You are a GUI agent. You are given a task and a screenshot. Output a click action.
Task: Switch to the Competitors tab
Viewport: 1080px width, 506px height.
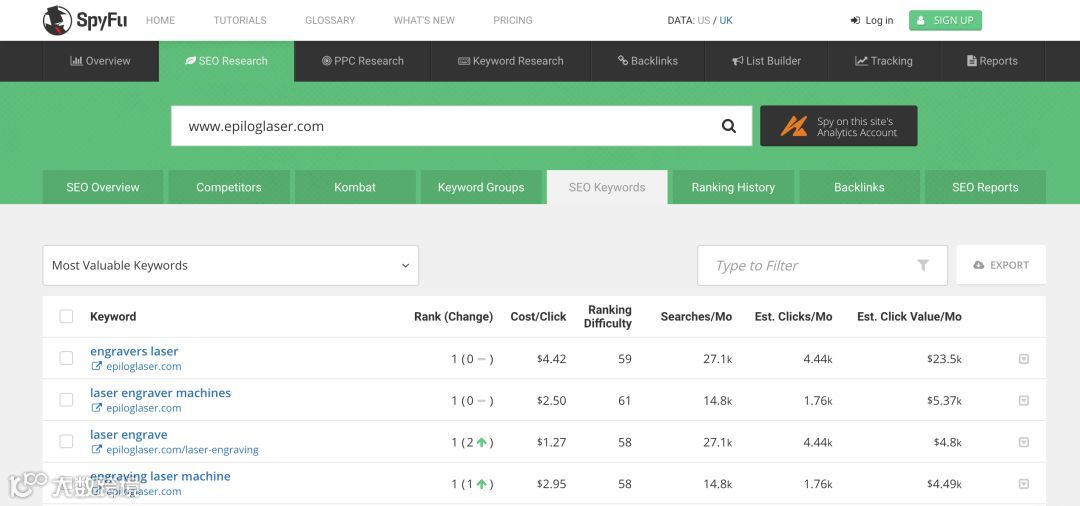tap(229, 187)
